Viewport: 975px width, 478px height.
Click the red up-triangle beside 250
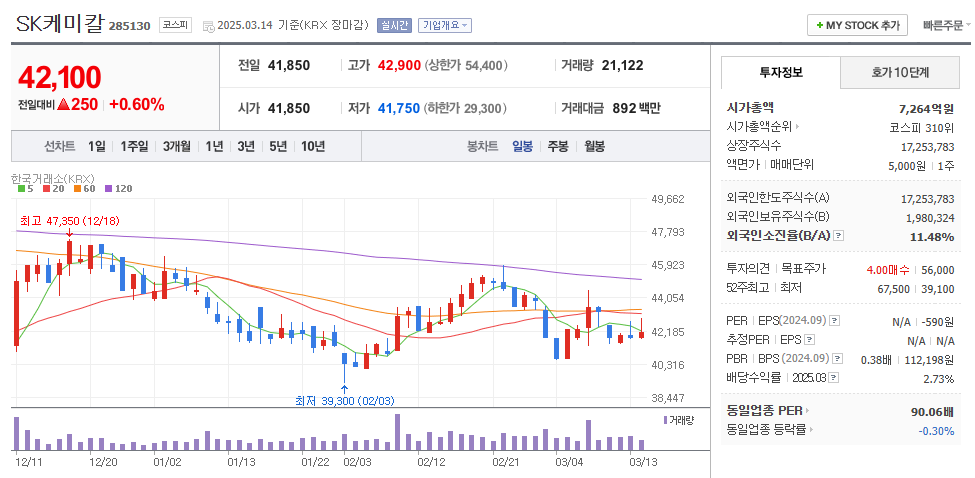(x=62, y=104)
